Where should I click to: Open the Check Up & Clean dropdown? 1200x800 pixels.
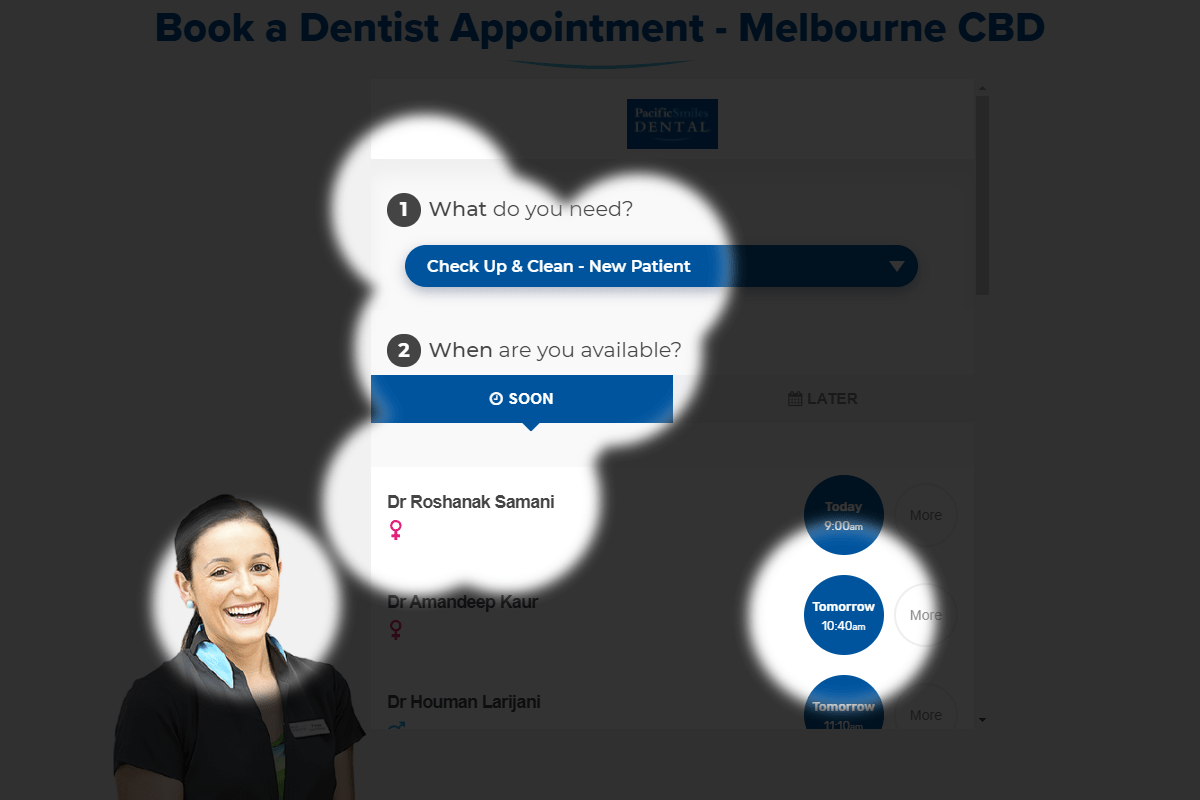tap(661, 266)
